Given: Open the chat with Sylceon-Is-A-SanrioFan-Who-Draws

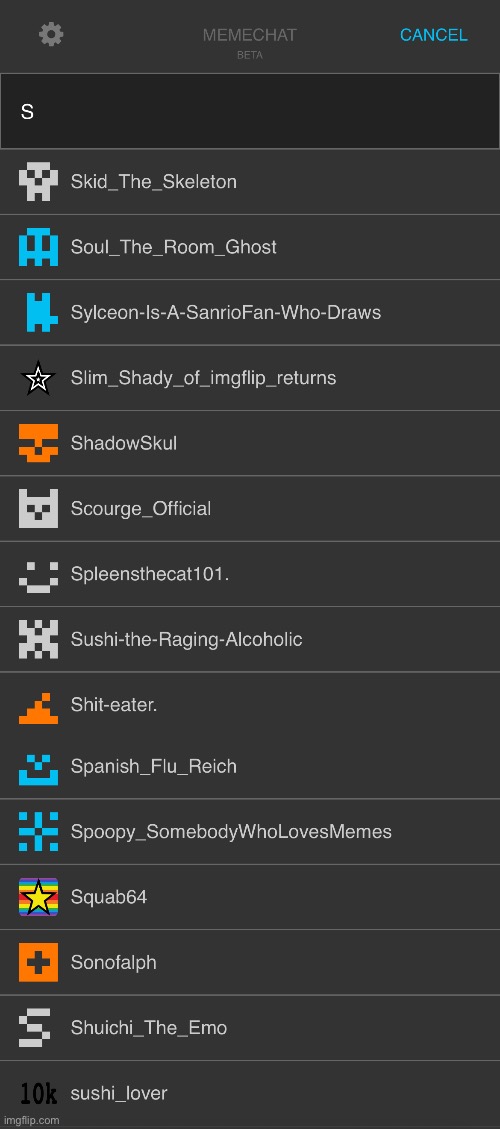Looking at the screenshot, I should [x=250, y=312].
